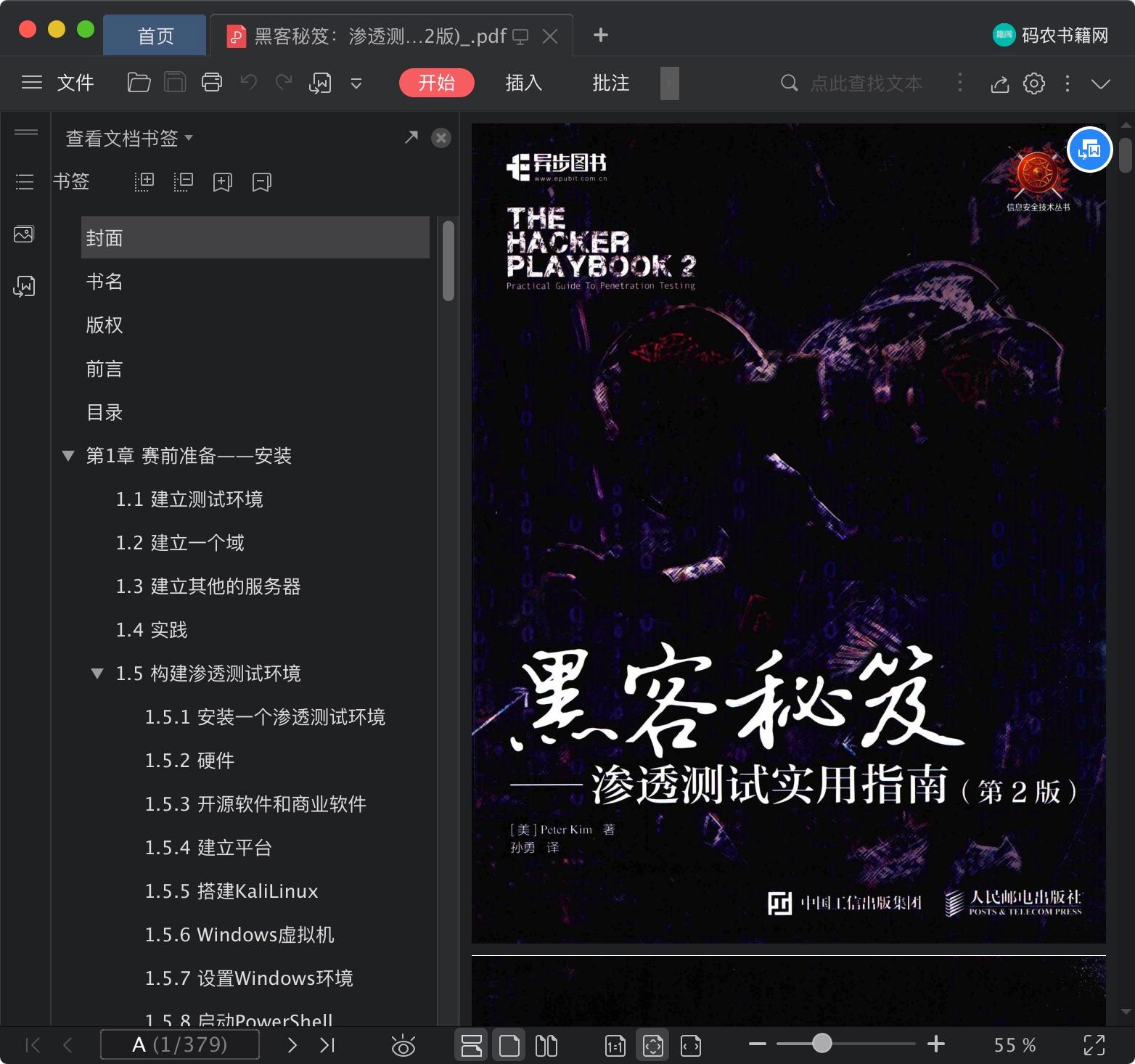Click the open folder icon in toolbar
The width and height of the screenshot is (1135, 1064).
coord(139,83)
